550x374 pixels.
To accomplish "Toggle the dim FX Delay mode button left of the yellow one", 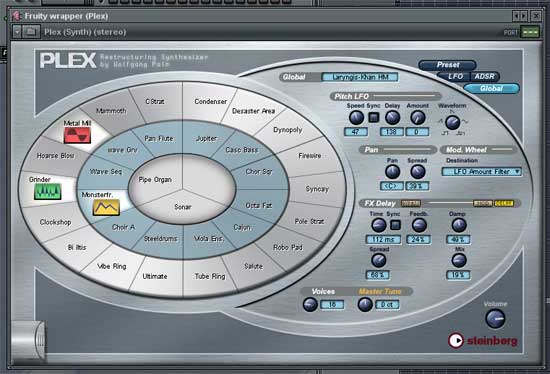I will [x=483, y=203].
